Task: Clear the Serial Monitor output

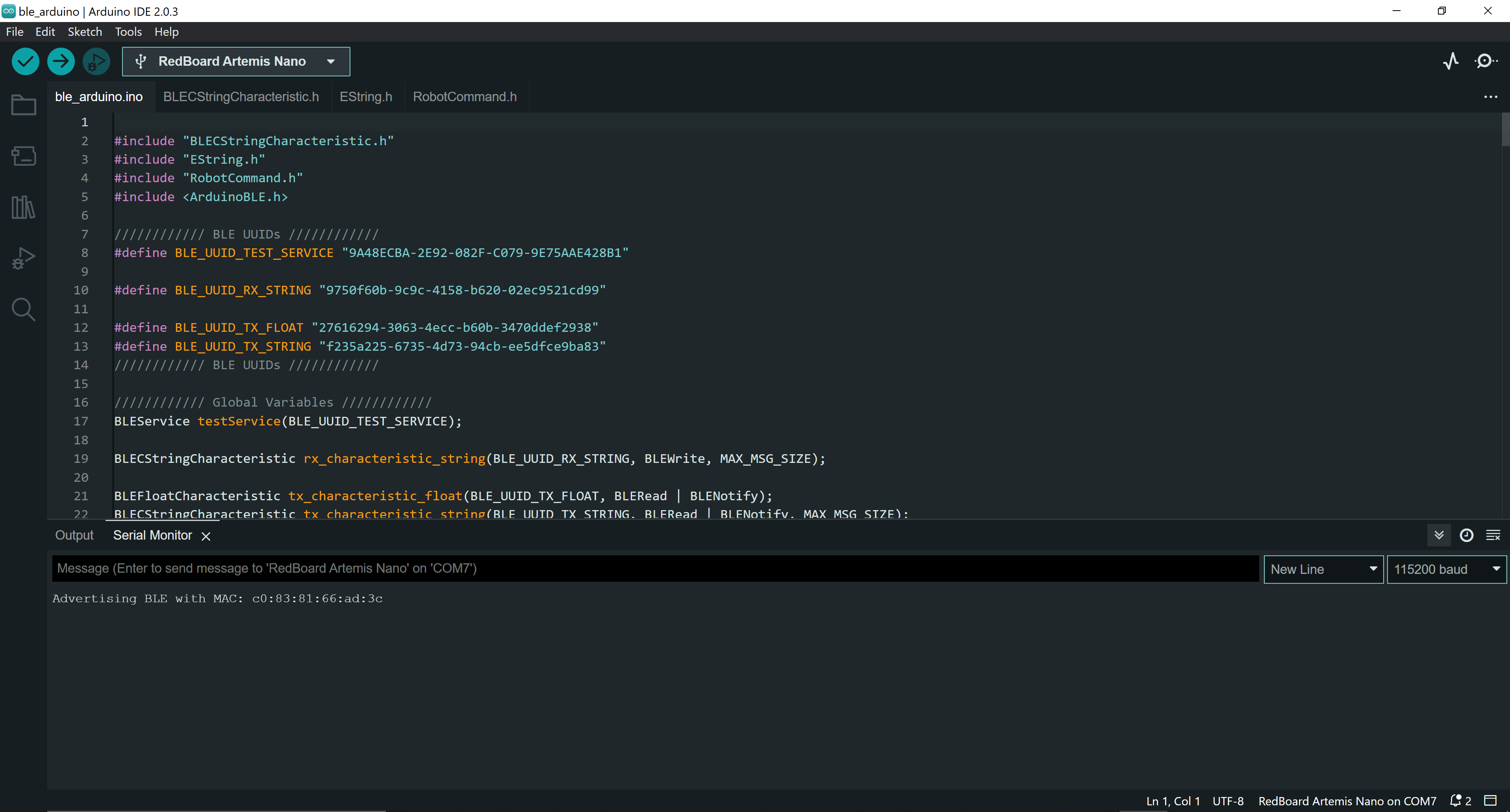Action: [x=1493, y=535]
